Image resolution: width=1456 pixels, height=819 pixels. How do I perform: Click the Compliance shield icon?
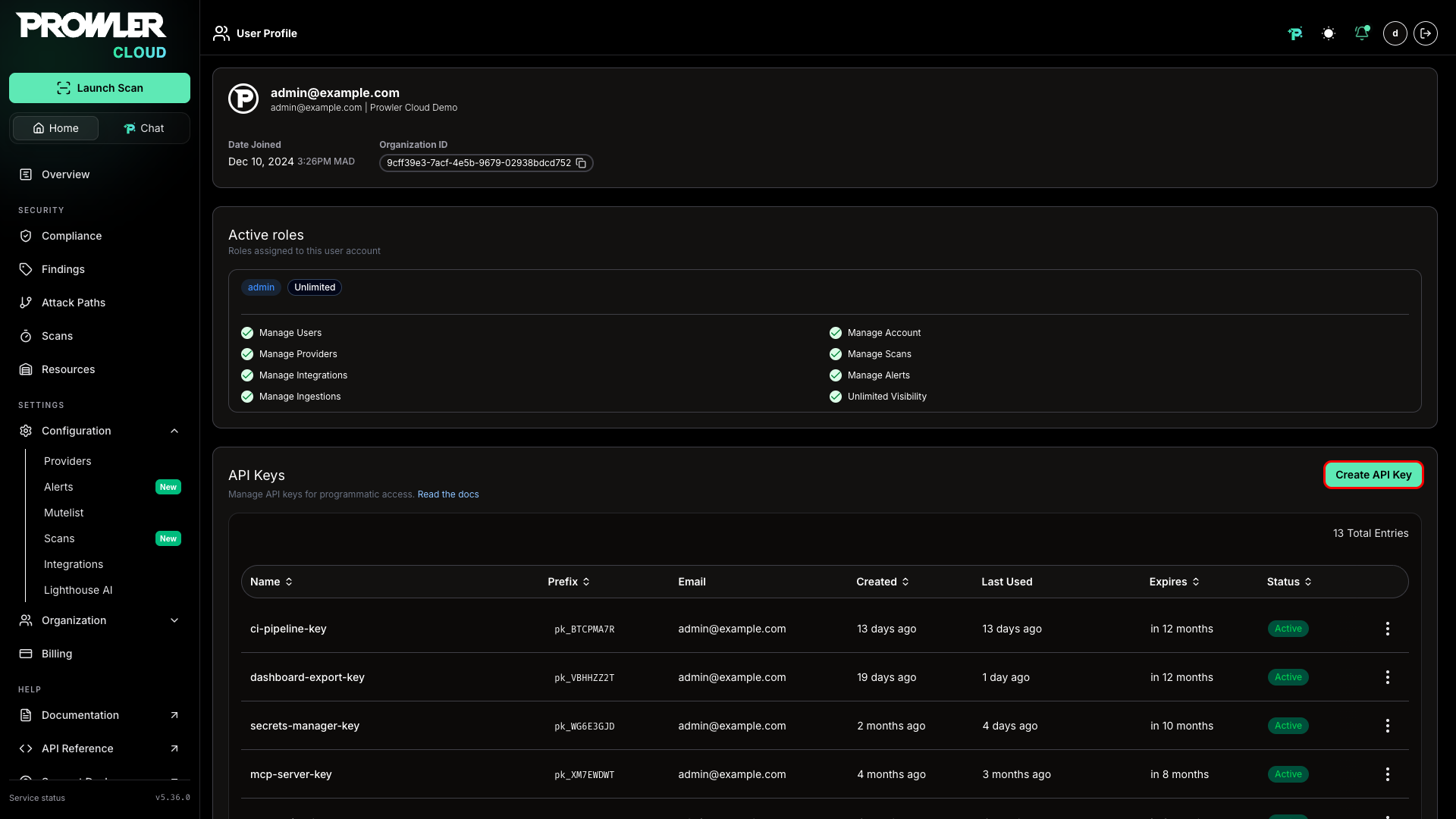26,236
